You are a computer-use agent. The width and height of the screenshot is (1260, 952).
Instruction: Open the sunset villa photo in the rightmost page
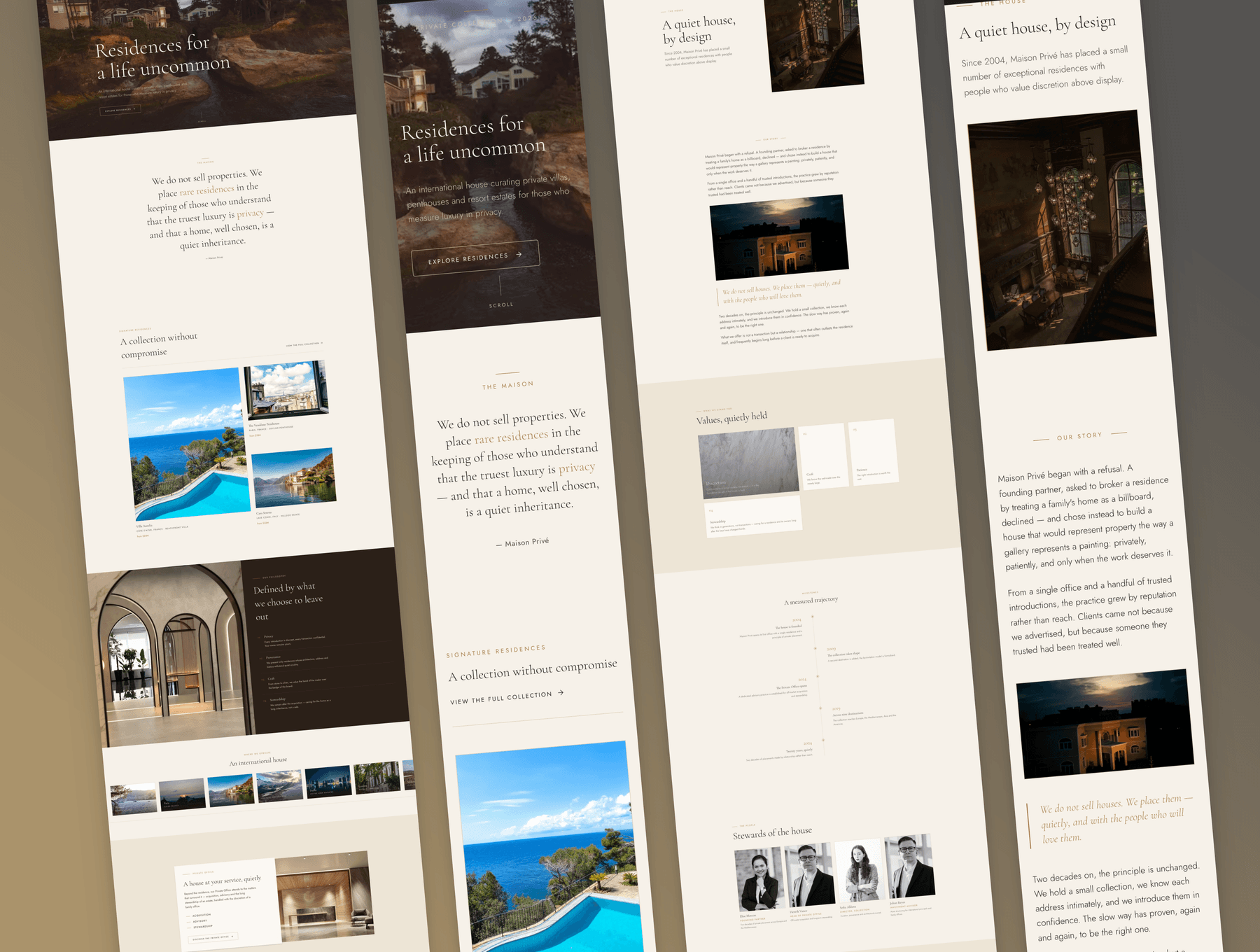click(x=1105, y=724)
